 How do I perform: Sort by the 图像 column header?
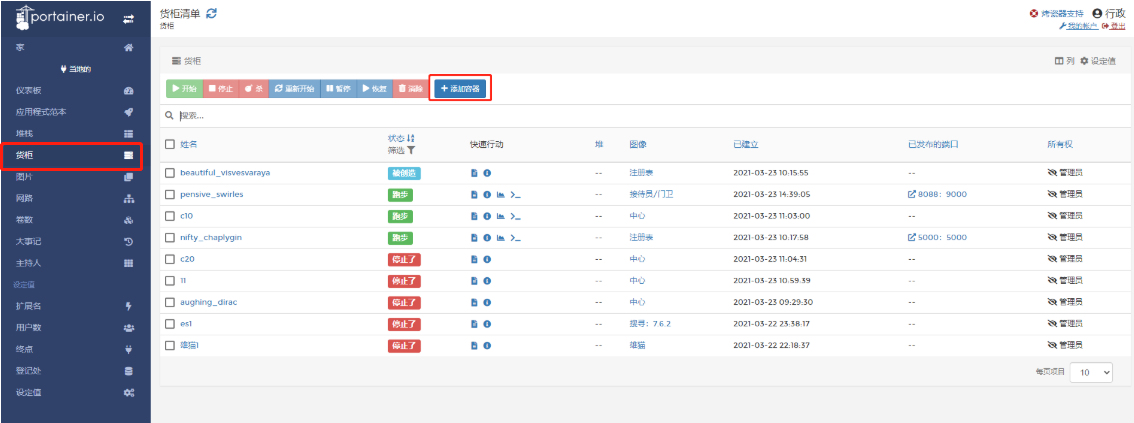pyautogui.click(x=637, y=145)
